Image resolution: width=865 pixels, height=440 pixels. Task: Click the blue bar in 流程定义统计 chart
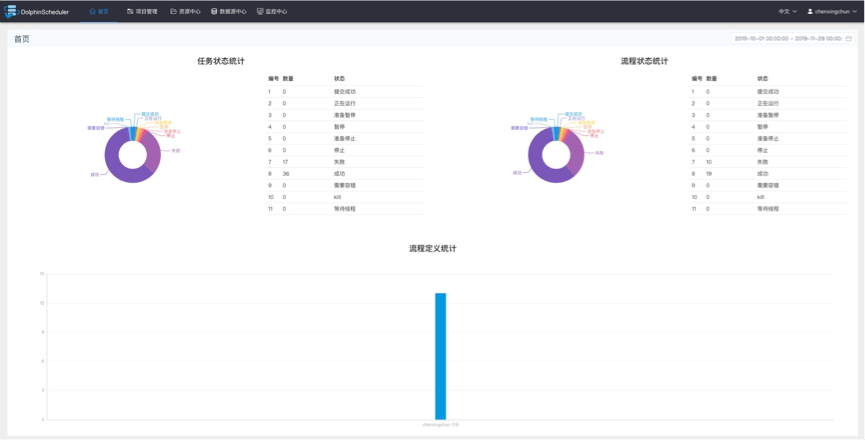pos(440,355)
